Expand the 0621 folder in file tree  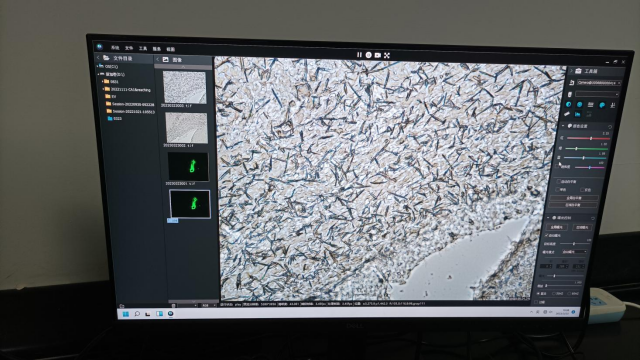click(x=102, y=82)
